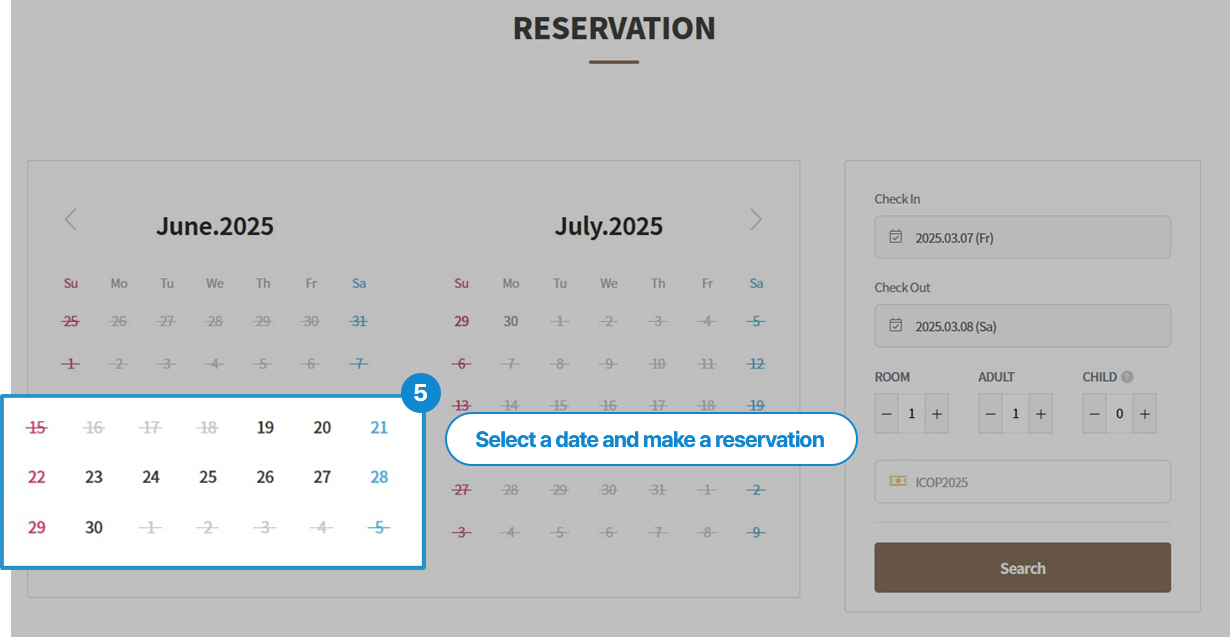Open the Check Out date field
Screen dimensions: 1230x637
(1022, 326)
